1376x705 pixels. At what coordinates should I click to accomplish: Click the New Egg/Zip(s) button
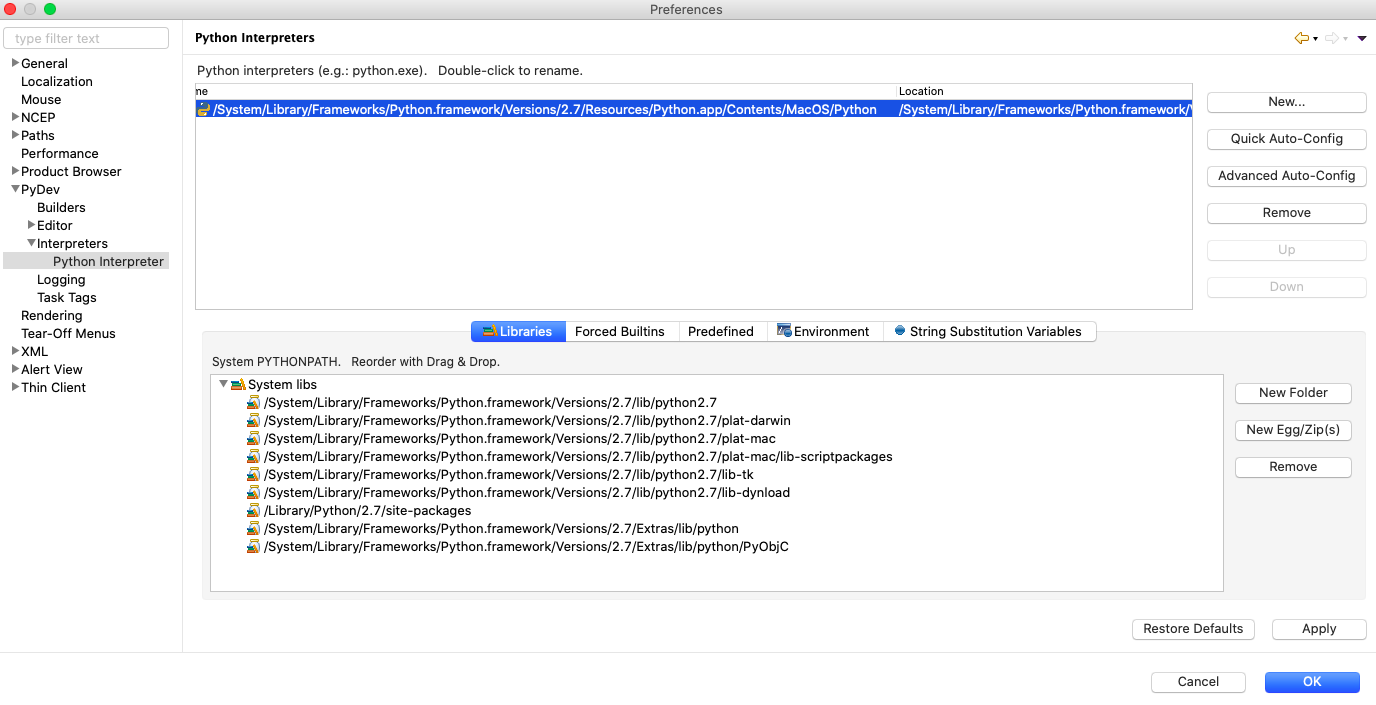(x=1293, y=430)
